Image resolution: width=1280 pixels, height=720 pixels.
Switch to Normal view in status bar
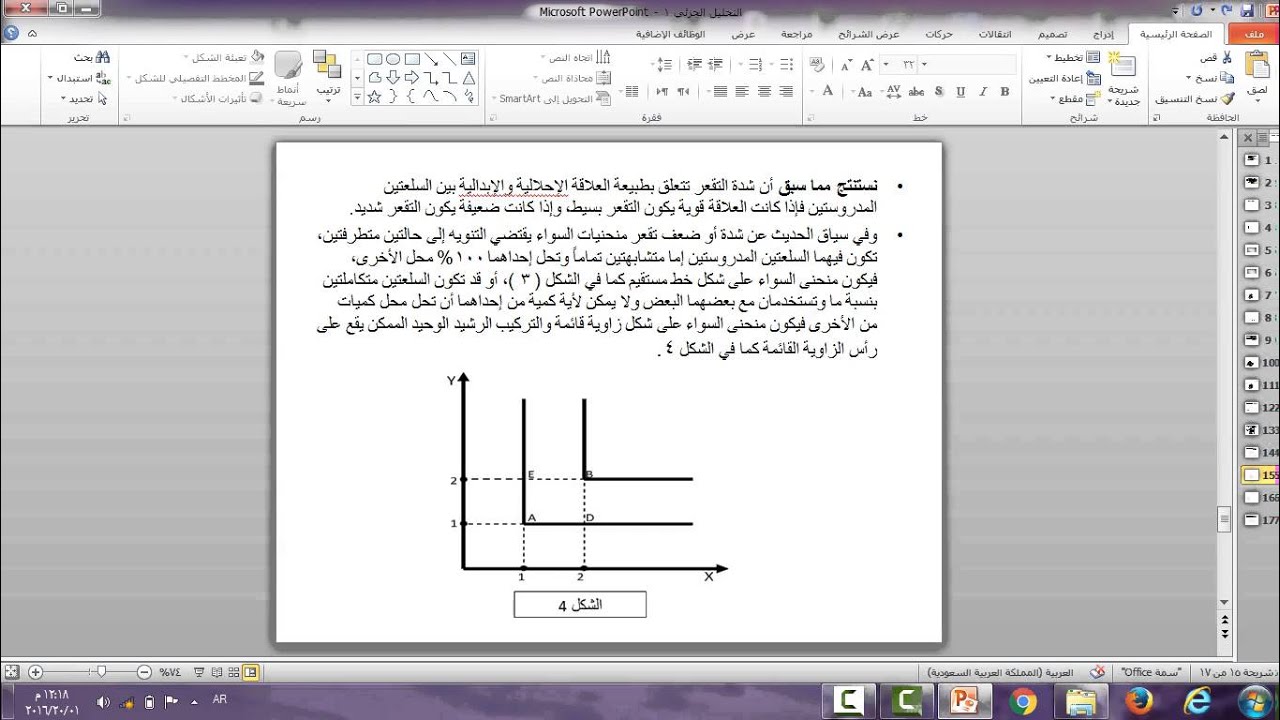pos(251,672)
